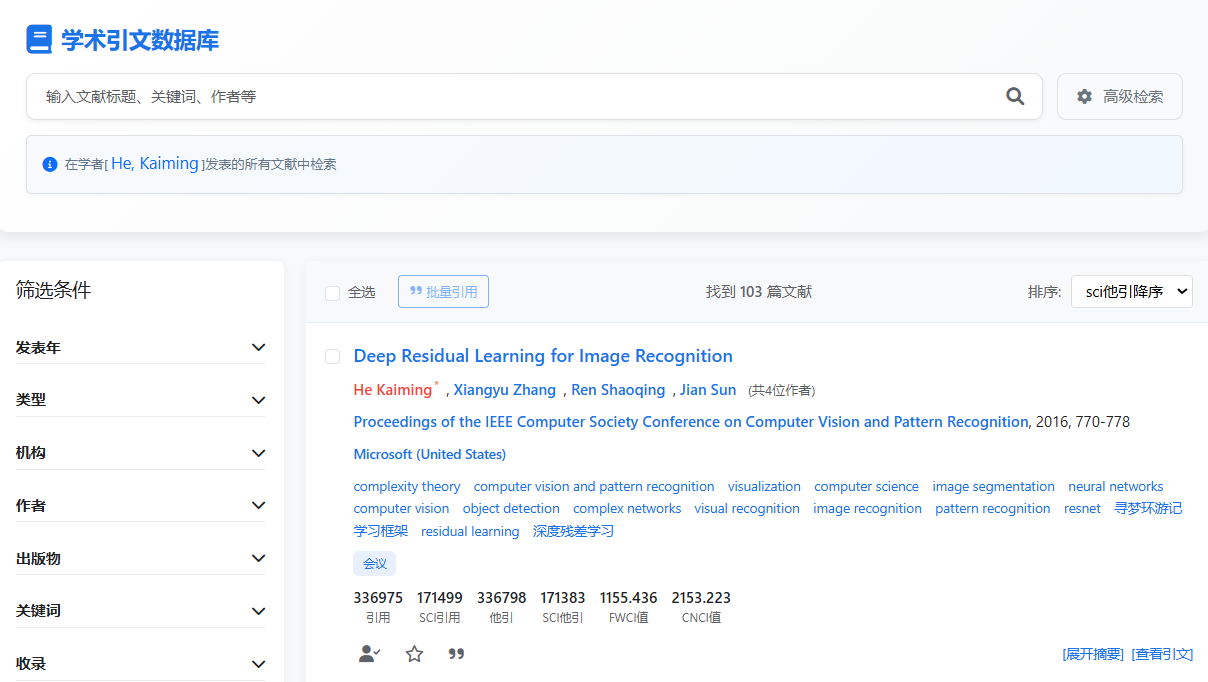Check the Deep Residual Learning paper checkbox

point(333,357)
